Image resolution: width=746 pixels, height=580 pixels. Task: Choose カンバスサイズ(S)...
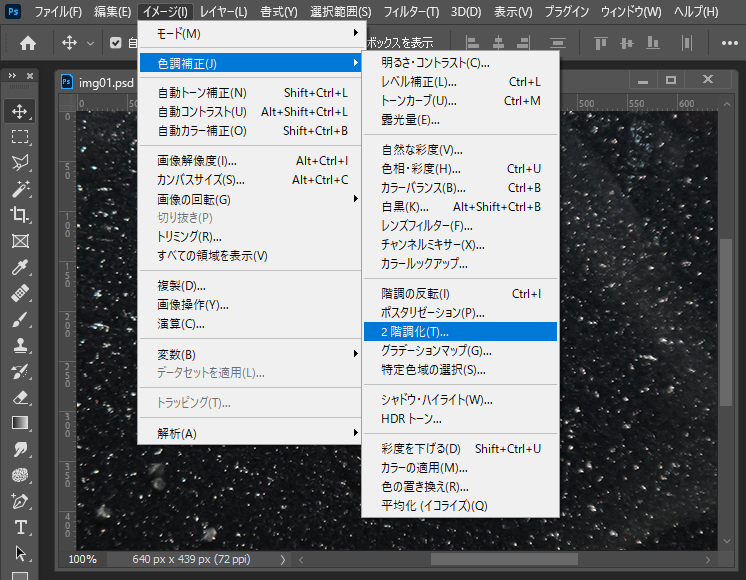(251, 180)
